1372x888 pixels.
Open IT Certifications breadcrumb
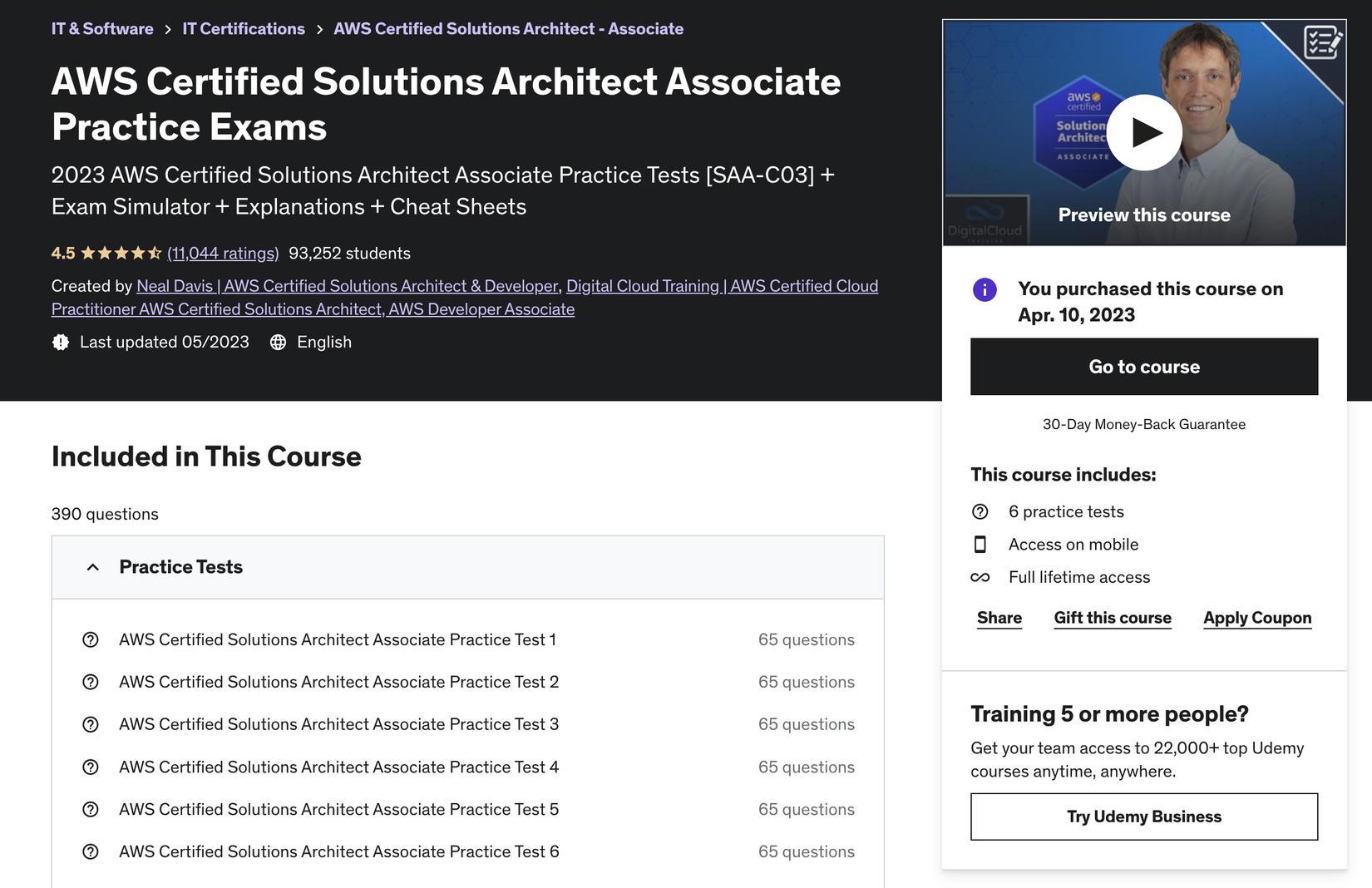pyautogui.click(x=244, y=29)
